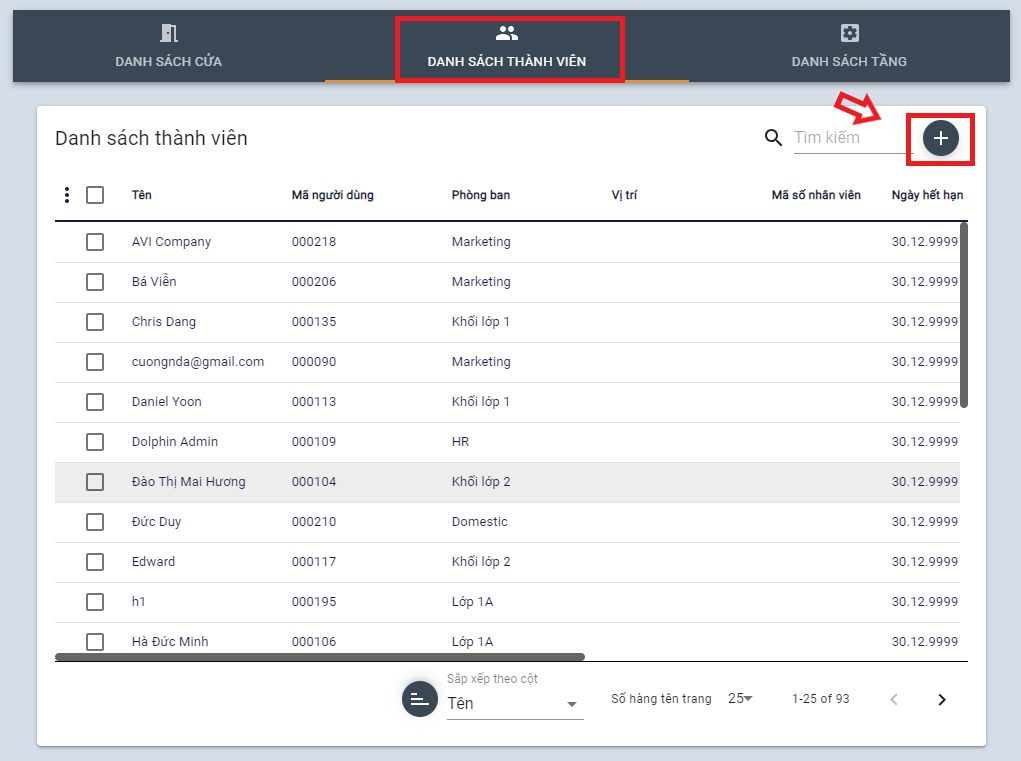1021x761 pixels.
Task: Open the Sắp xếp theo cột dropdown
Action: 512,704
